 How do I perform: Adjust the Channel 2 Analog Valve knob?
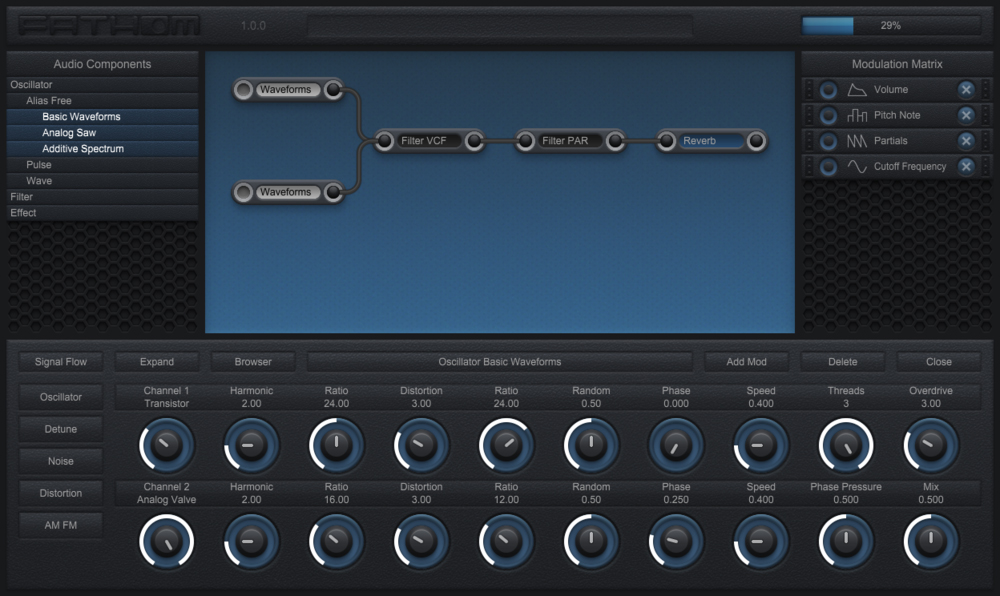click(x=166, y=541)
